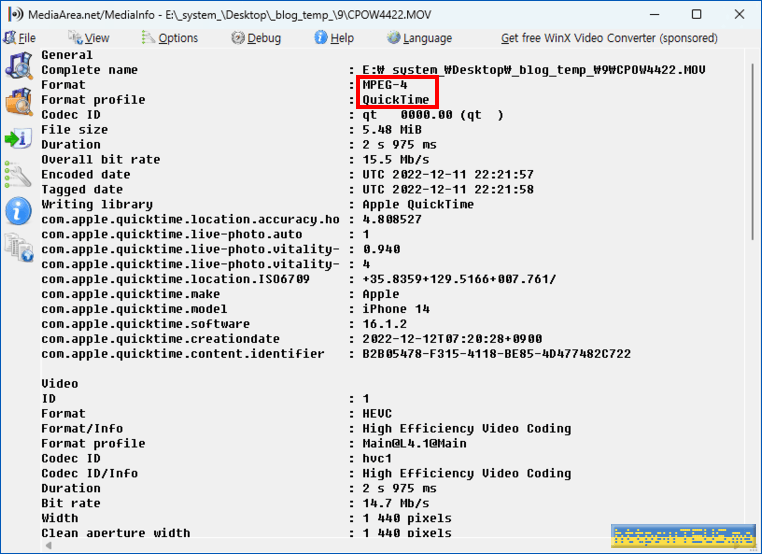The height and width of the screenshot is (554, 762).
Task: Click the software version 16.1.2
Action: [384, 324]
